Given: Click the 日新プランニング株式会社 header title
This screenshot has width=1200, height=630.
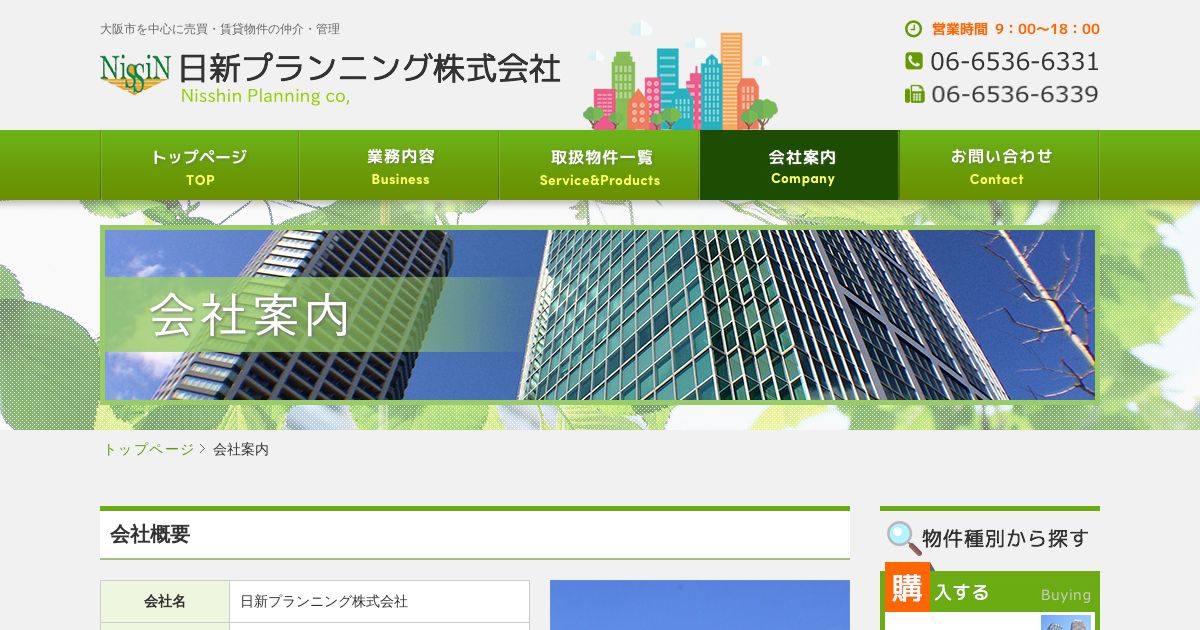Looking at the screenshot, I should tap(370, 68).
